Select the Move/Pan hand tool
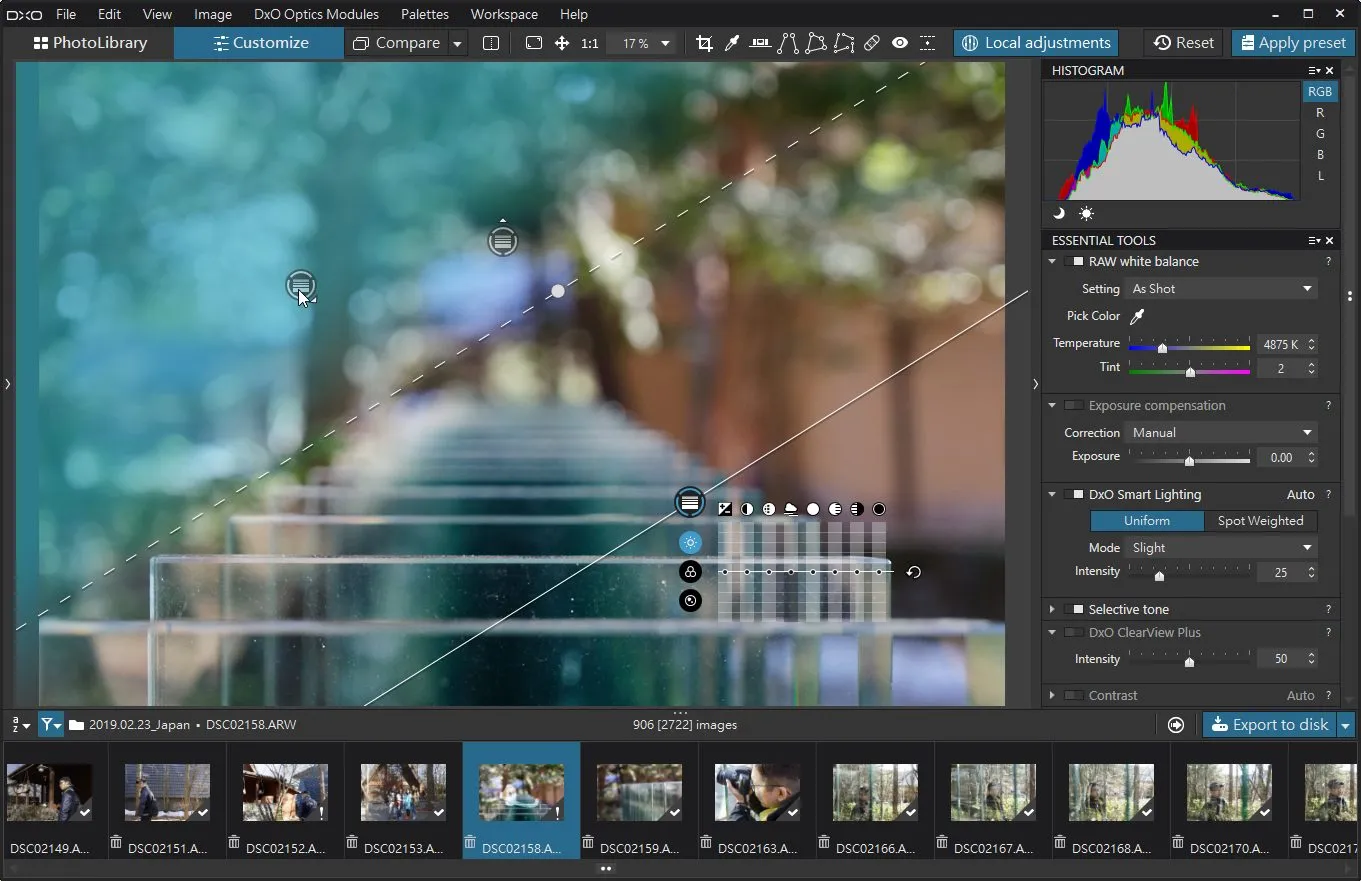 point(562,43)
